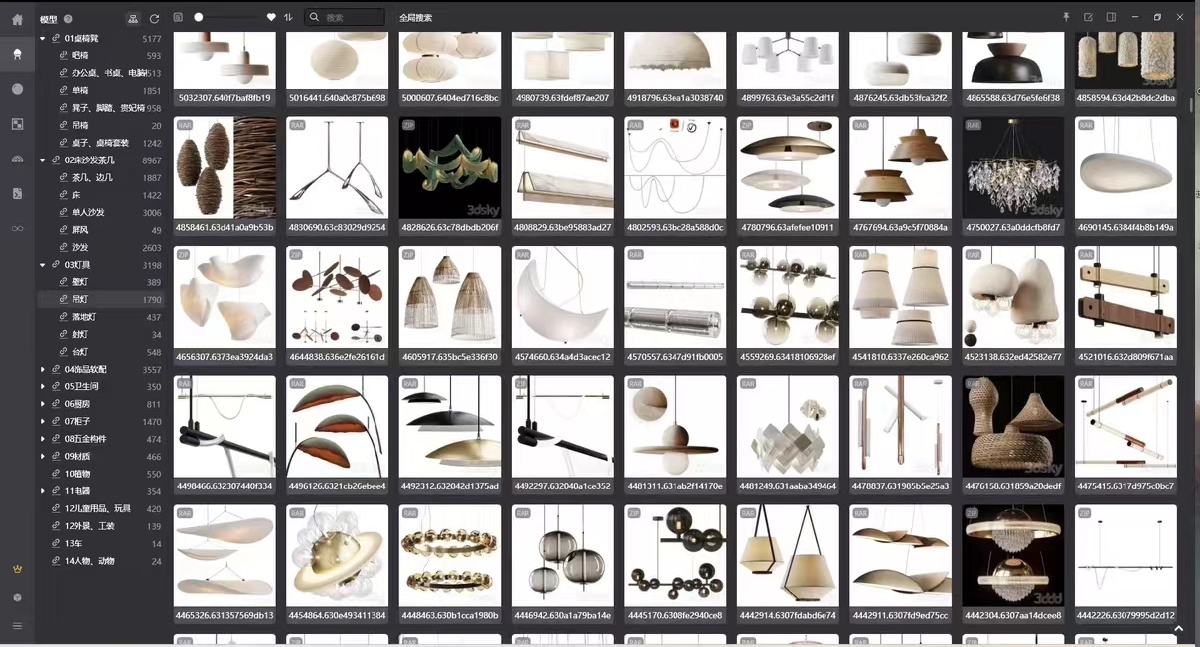Viewport: 1200px width, 647px height.
Task: Click the help question mark beside 模型
Action: 68,19
